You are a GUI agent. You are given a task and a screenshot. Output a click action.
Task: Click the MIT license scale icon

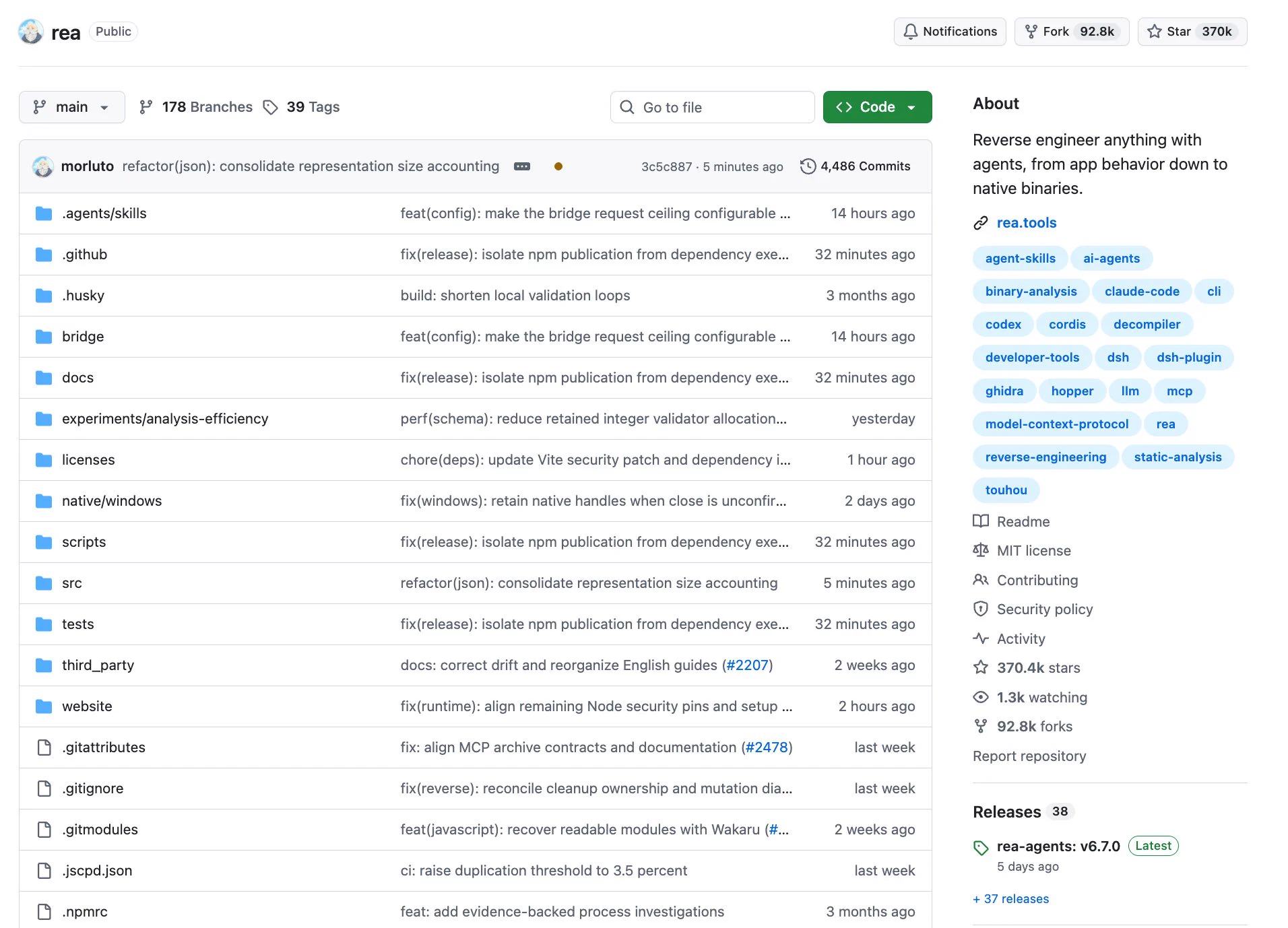click(981, 551)
